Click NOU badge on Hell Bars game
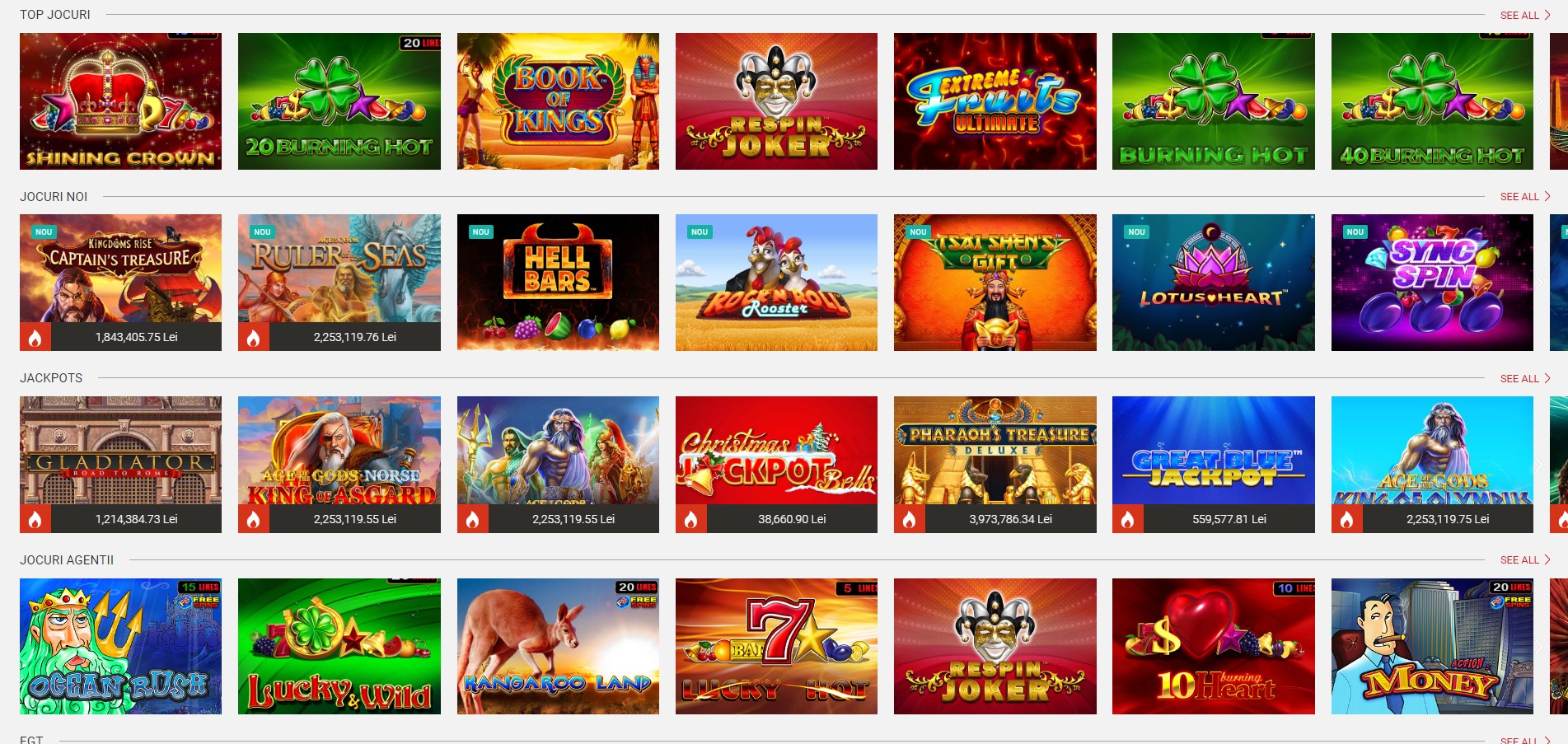 (481, 232)
